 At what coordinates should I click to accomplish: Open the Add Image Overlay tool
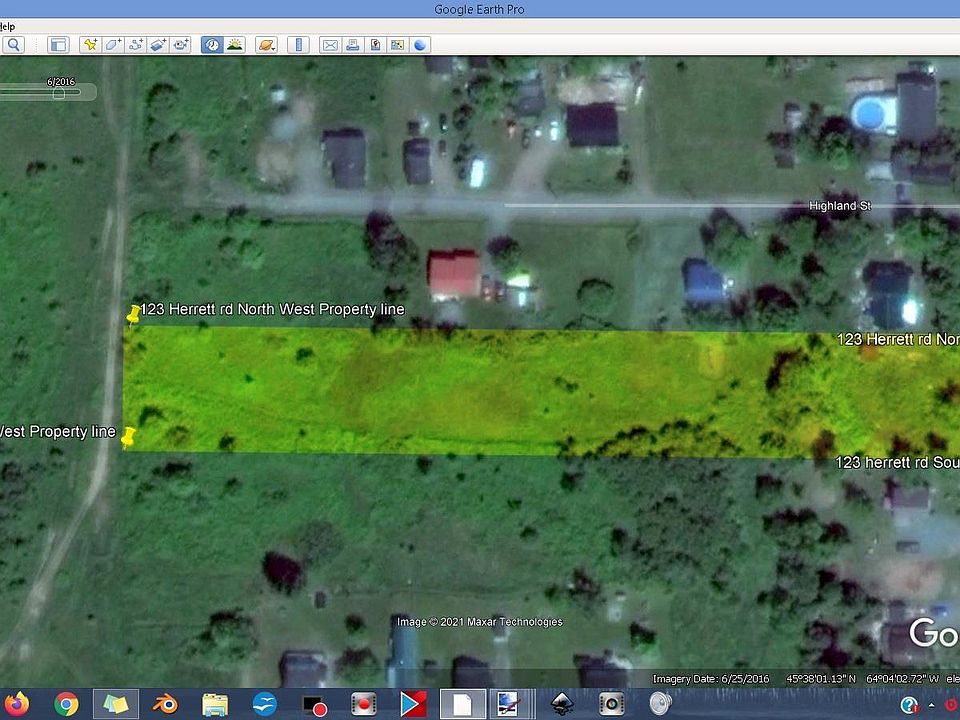click(157, 44)
